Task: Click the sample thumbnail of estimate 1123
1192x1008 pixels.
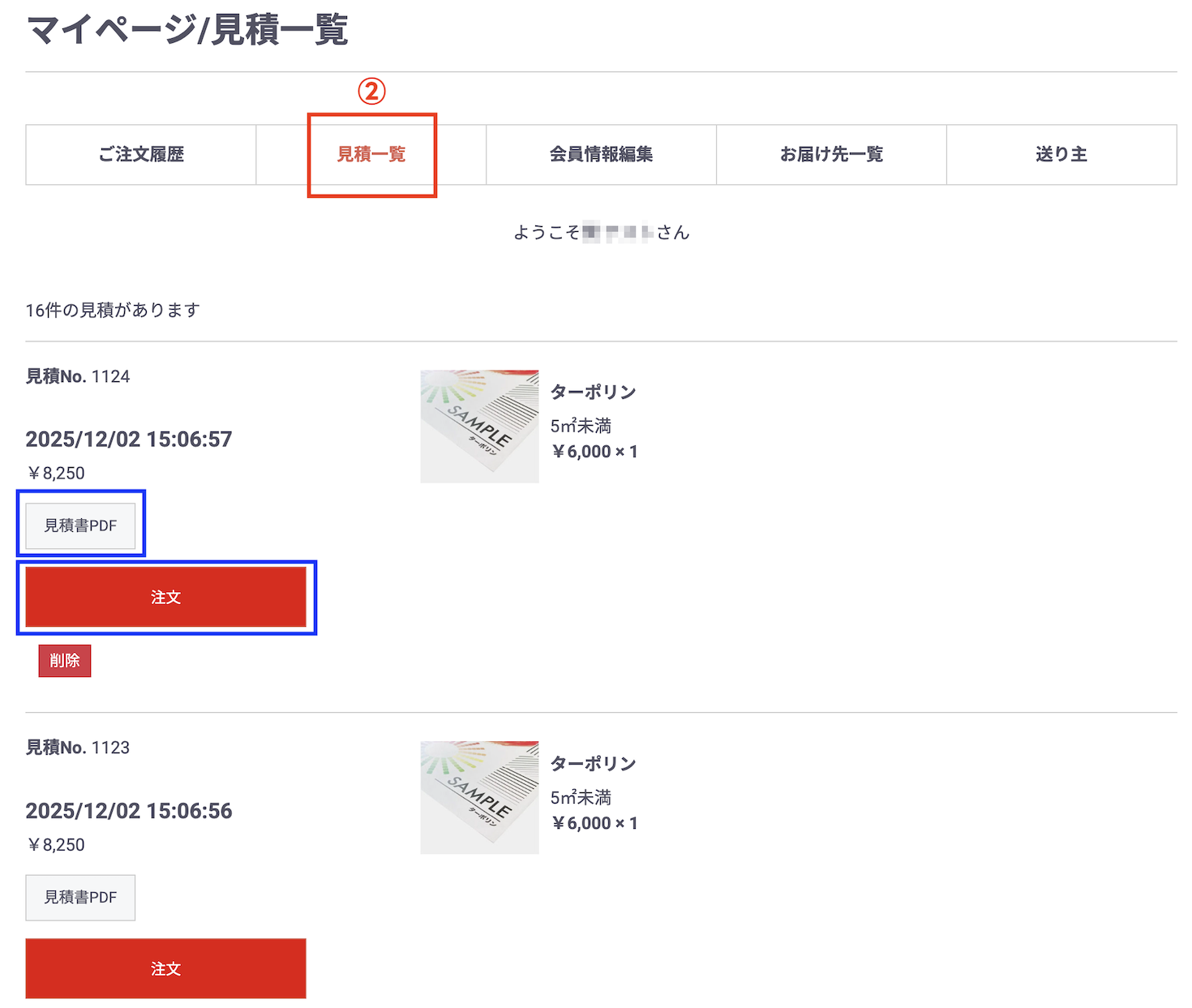Action: point(479,797)
